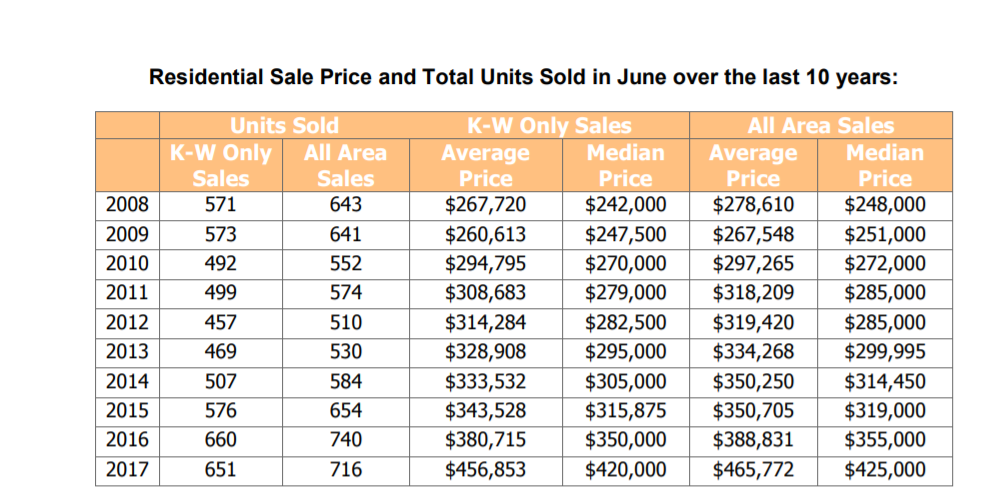
Task: Click the "Units Sold" column group header
Action: tap(284, 126)
